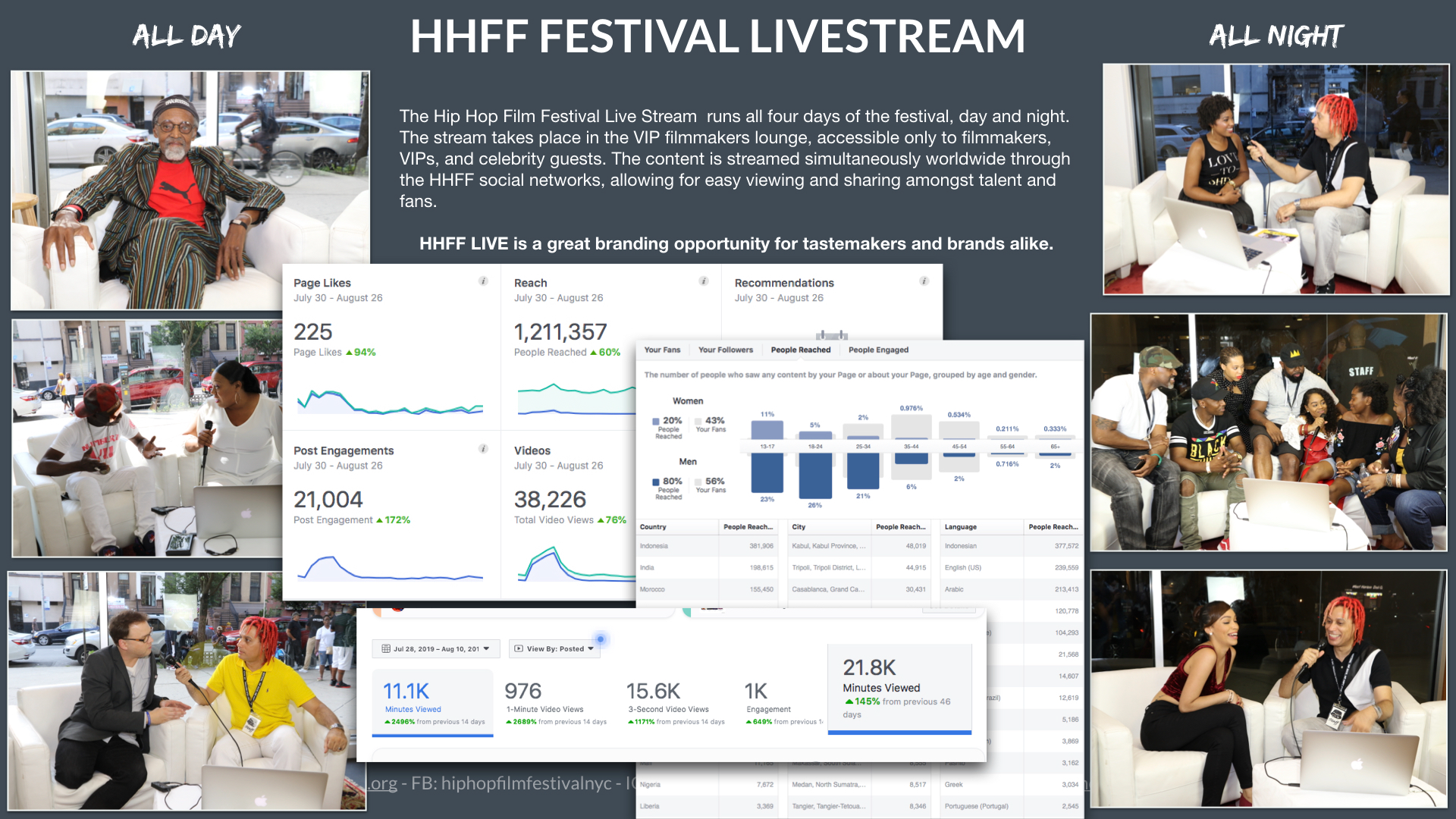1456x819 pixels.
Task: Switch to the Your Fans tab
Action: coord(662,350)
